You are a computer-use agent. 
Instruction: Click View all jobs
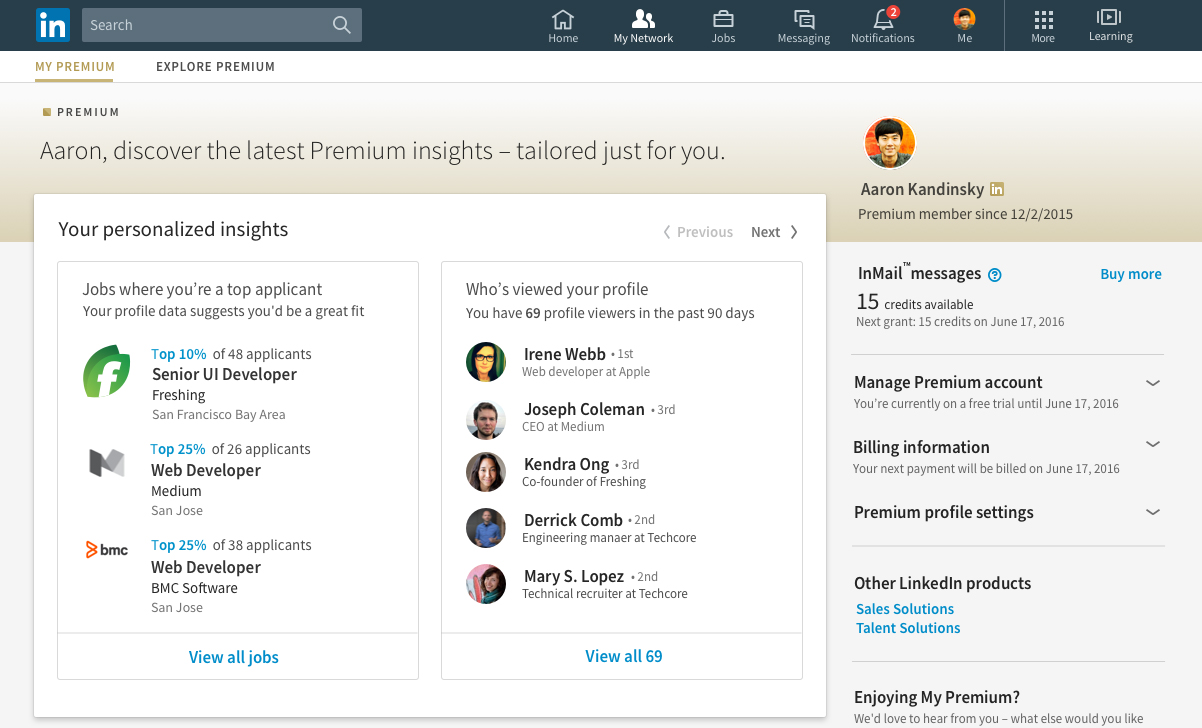(234, 657)
